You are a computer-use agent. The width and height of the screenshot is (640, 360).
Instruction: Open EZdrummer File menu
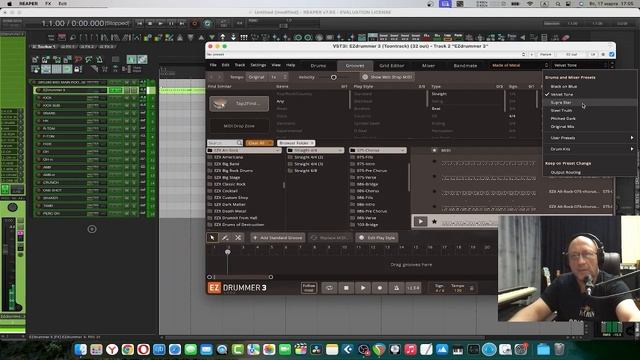click(x=213, y=65)
